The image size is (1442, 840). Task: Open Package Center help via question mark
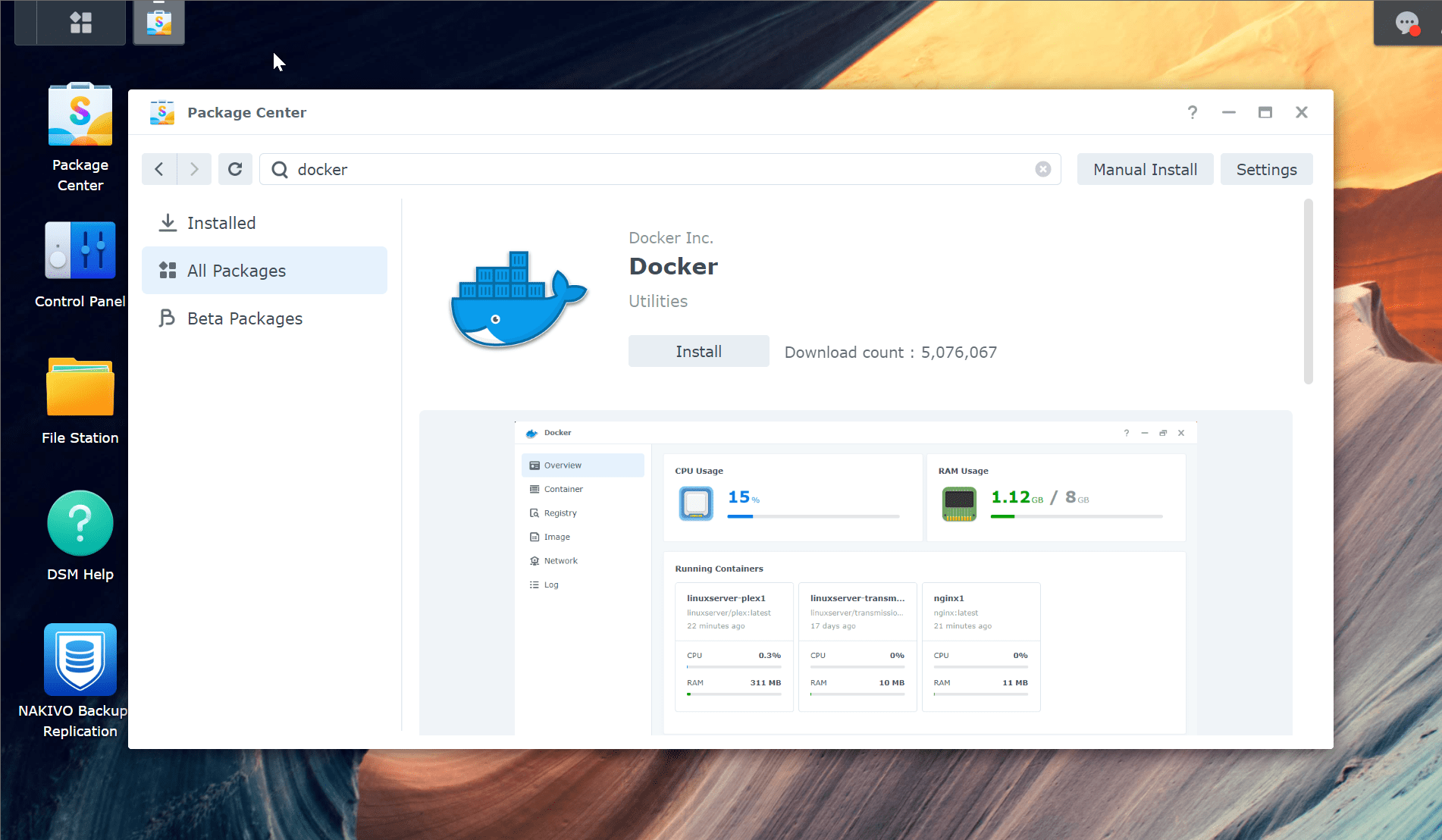coord(1192,111)
